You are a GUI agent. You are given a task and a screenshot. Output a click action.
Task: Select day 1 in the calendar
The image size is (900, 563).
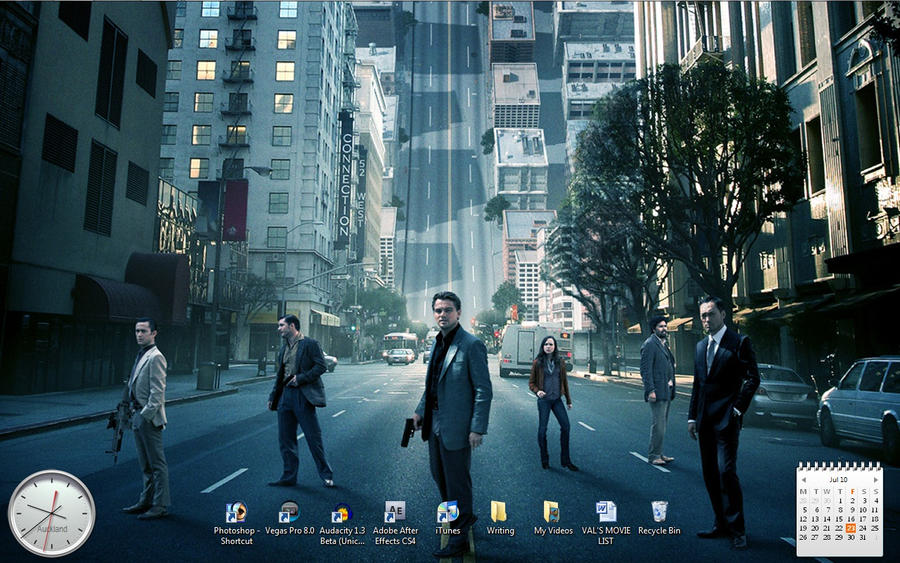[x=840, y=501]
